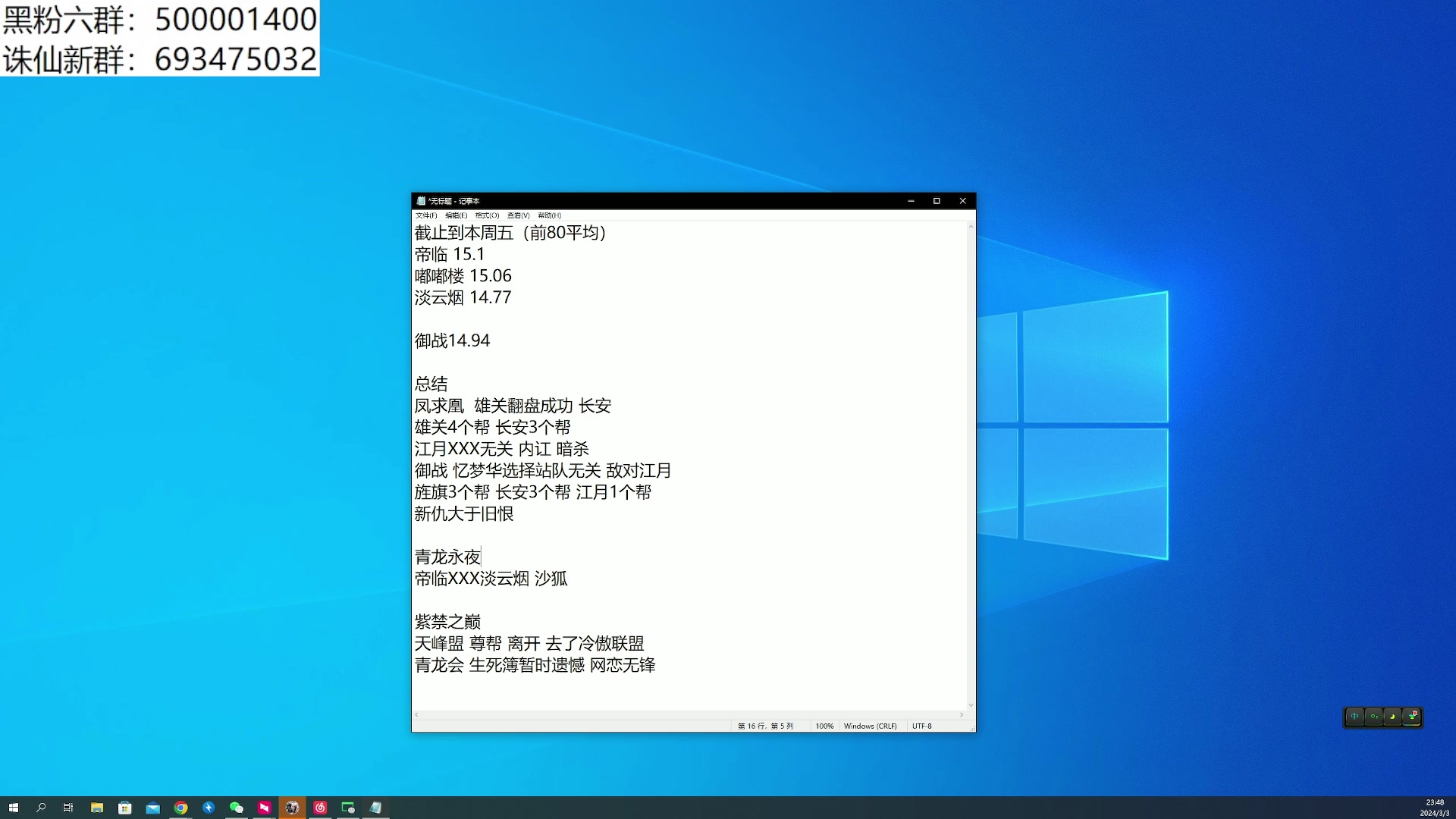The image size is (1456, 819).
Task: Open the 文件(F) menu in Notepad
Action: (425, 215)
